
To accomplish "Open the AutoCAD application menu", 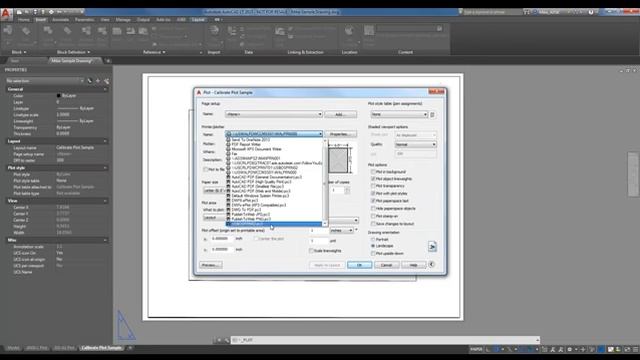I will point(6,13).
